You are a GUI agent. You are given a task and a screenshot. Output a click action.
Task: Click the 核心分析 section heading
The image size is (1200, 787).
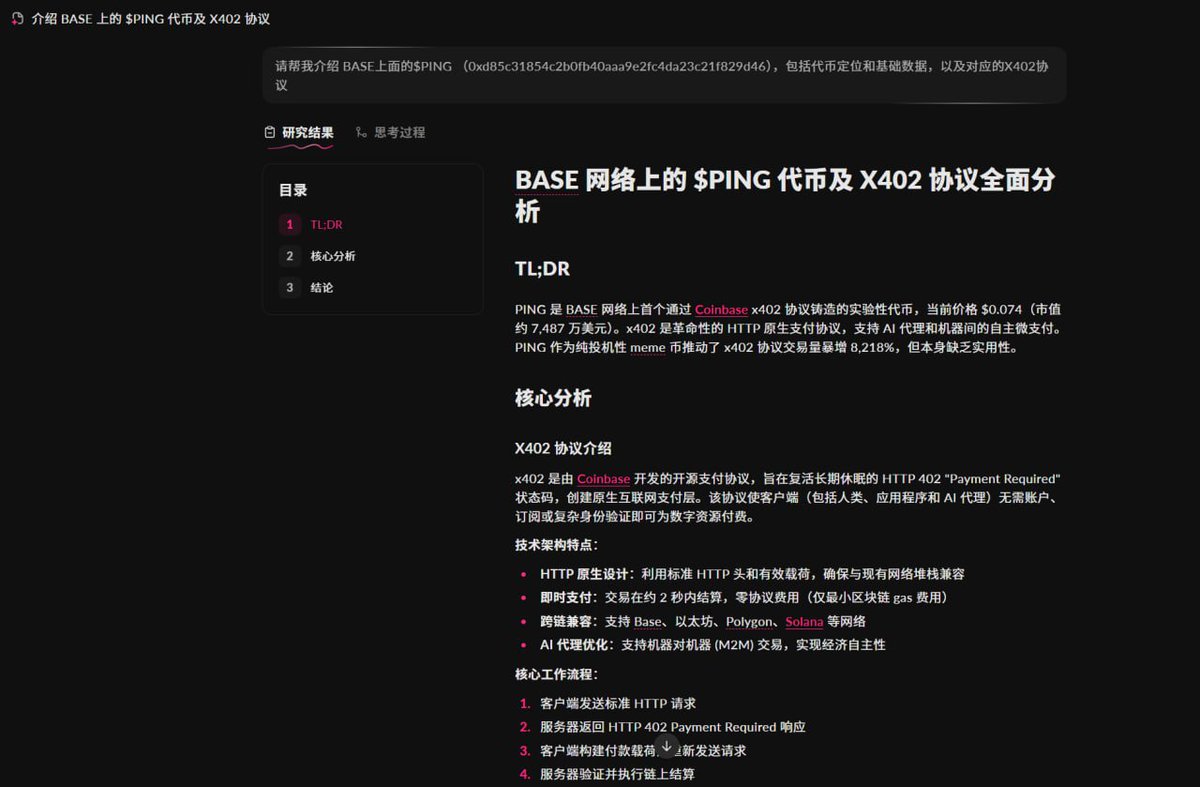[x=553, y=398]
